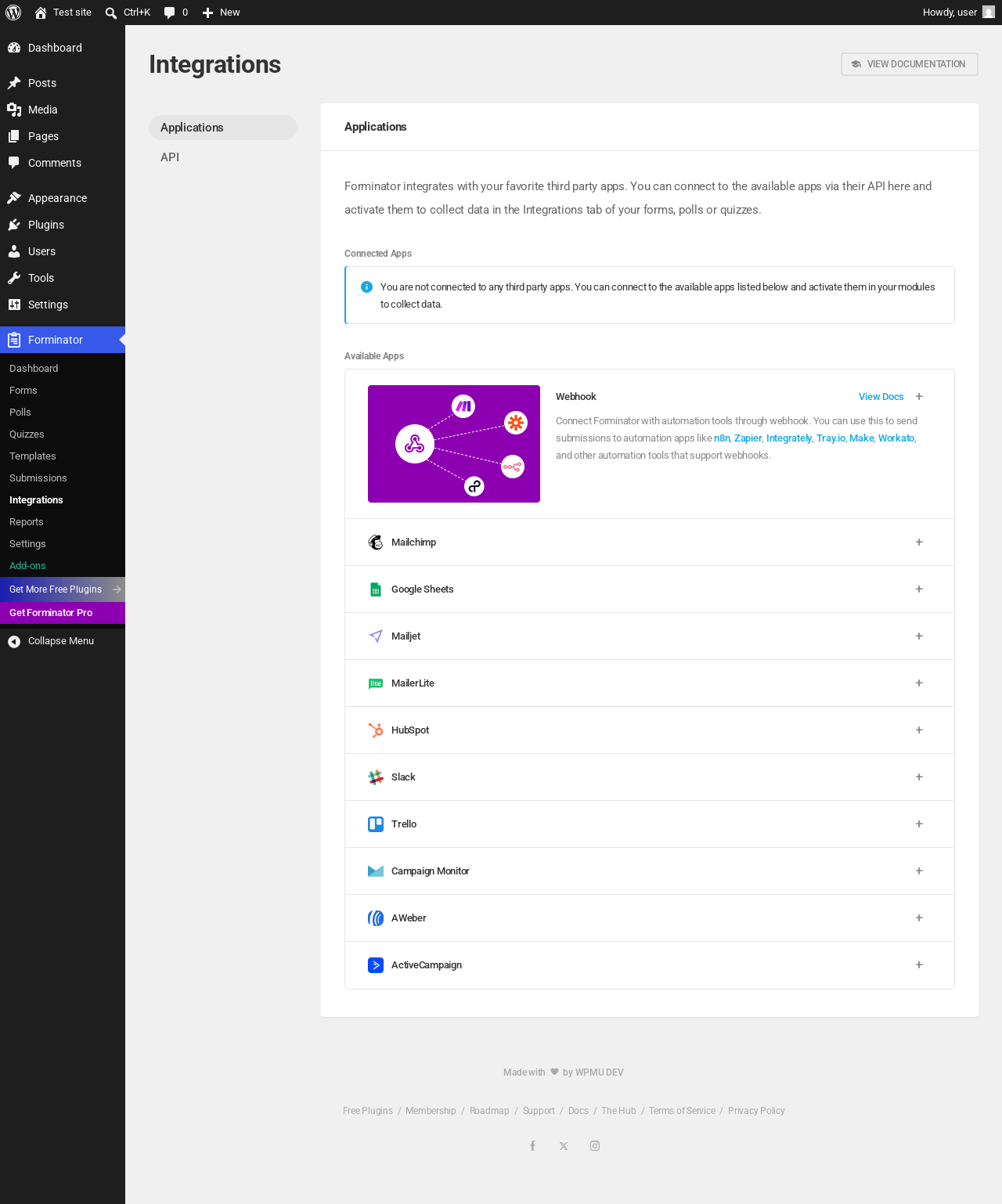Click the Mailchimp logo icon

point(376,543)
